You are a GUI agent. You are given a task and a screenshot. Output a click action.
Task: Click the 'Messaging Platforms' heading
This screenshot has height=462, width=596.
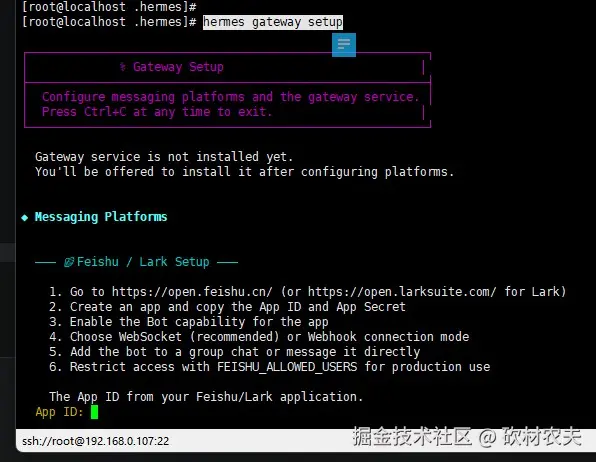pyautogui.click(x=101, y=217)
